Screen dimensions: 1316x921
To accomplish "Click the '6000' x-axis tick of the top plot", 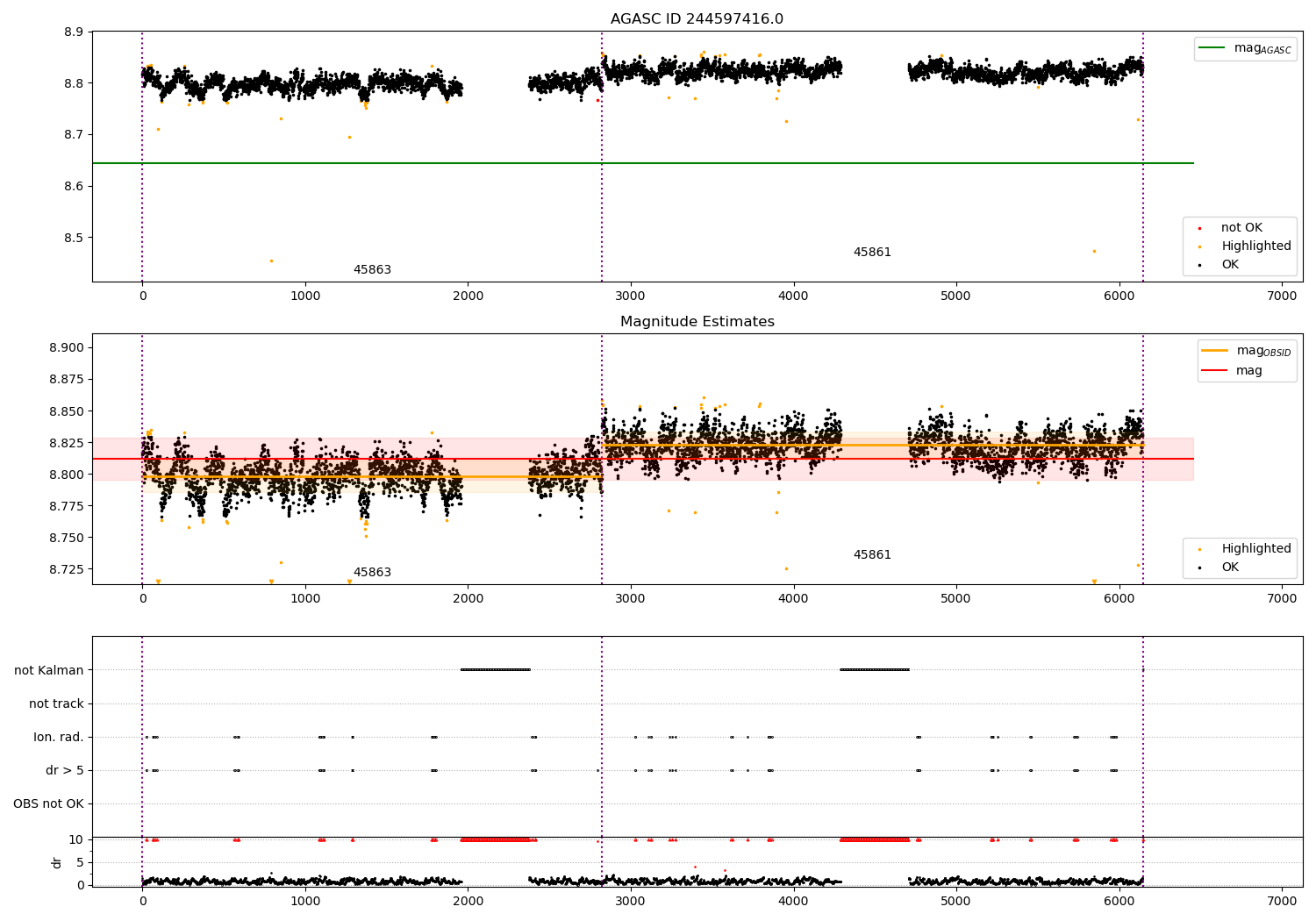I will click(x=1119, y=296).
